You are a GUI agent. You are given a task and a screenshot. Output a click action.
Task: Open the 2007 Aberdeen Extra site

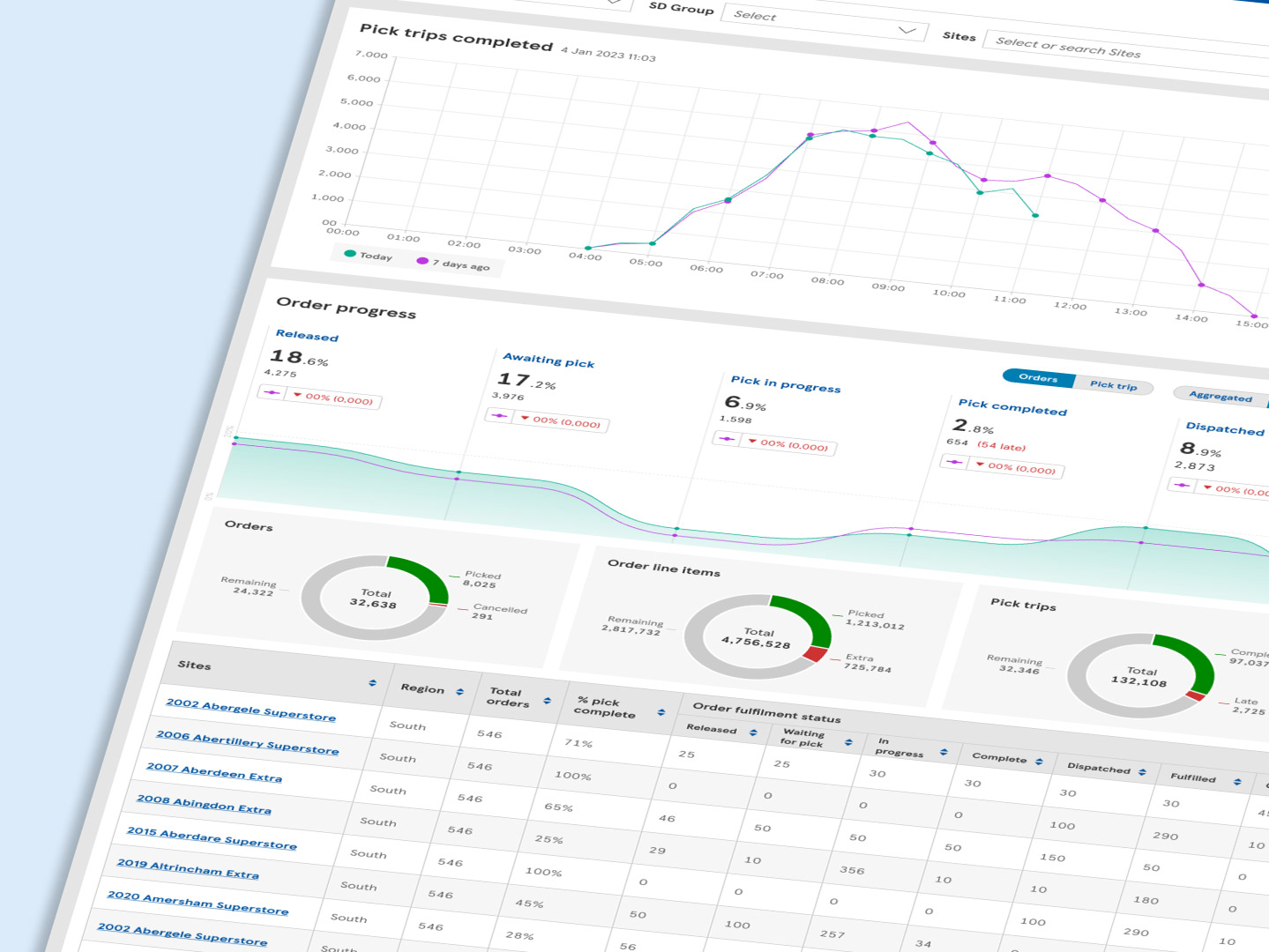tap(213, 772)
